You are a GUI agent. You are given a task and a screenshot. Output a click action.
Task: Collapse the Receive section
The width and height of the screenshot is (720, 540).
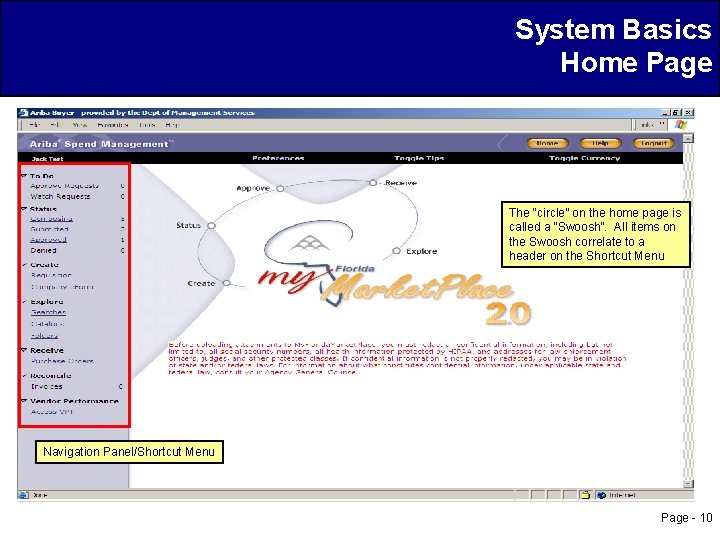[x=24, y=350]
